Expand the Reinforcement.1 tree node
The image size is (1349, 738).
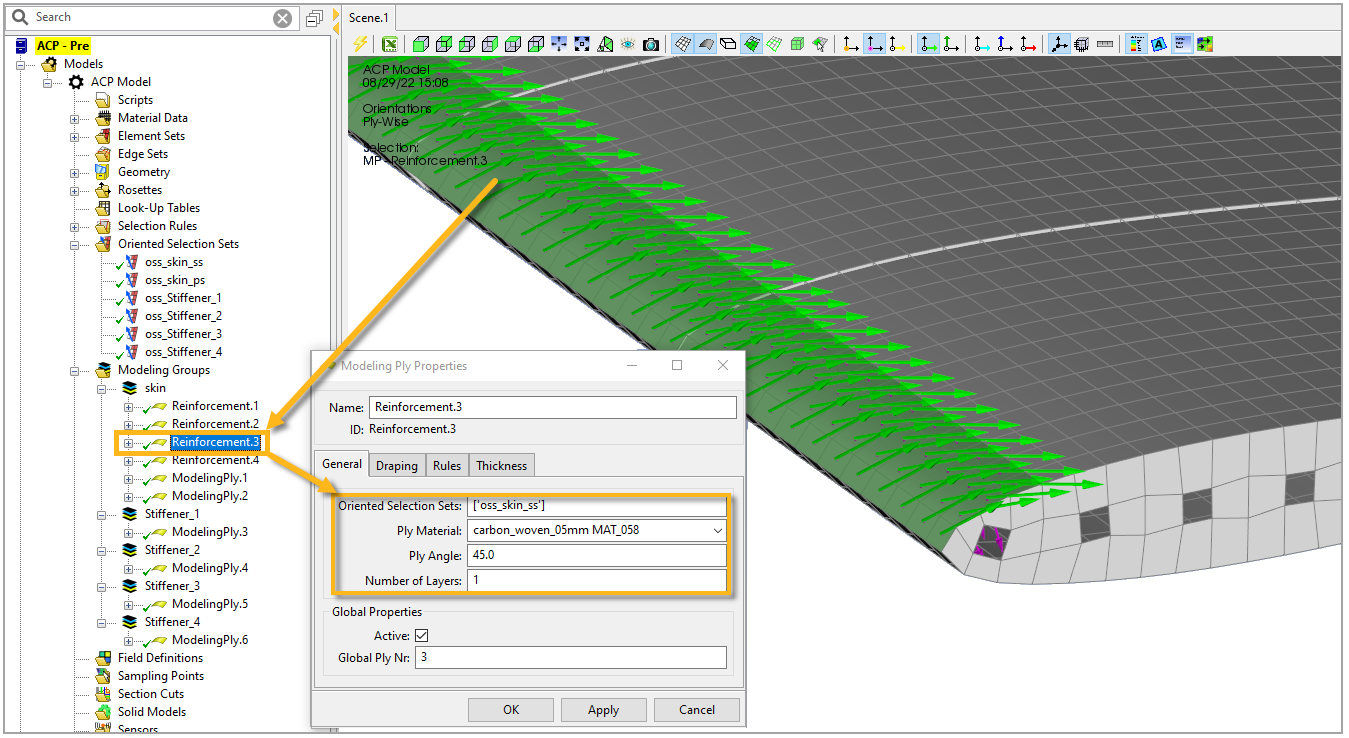pos(128,406)
